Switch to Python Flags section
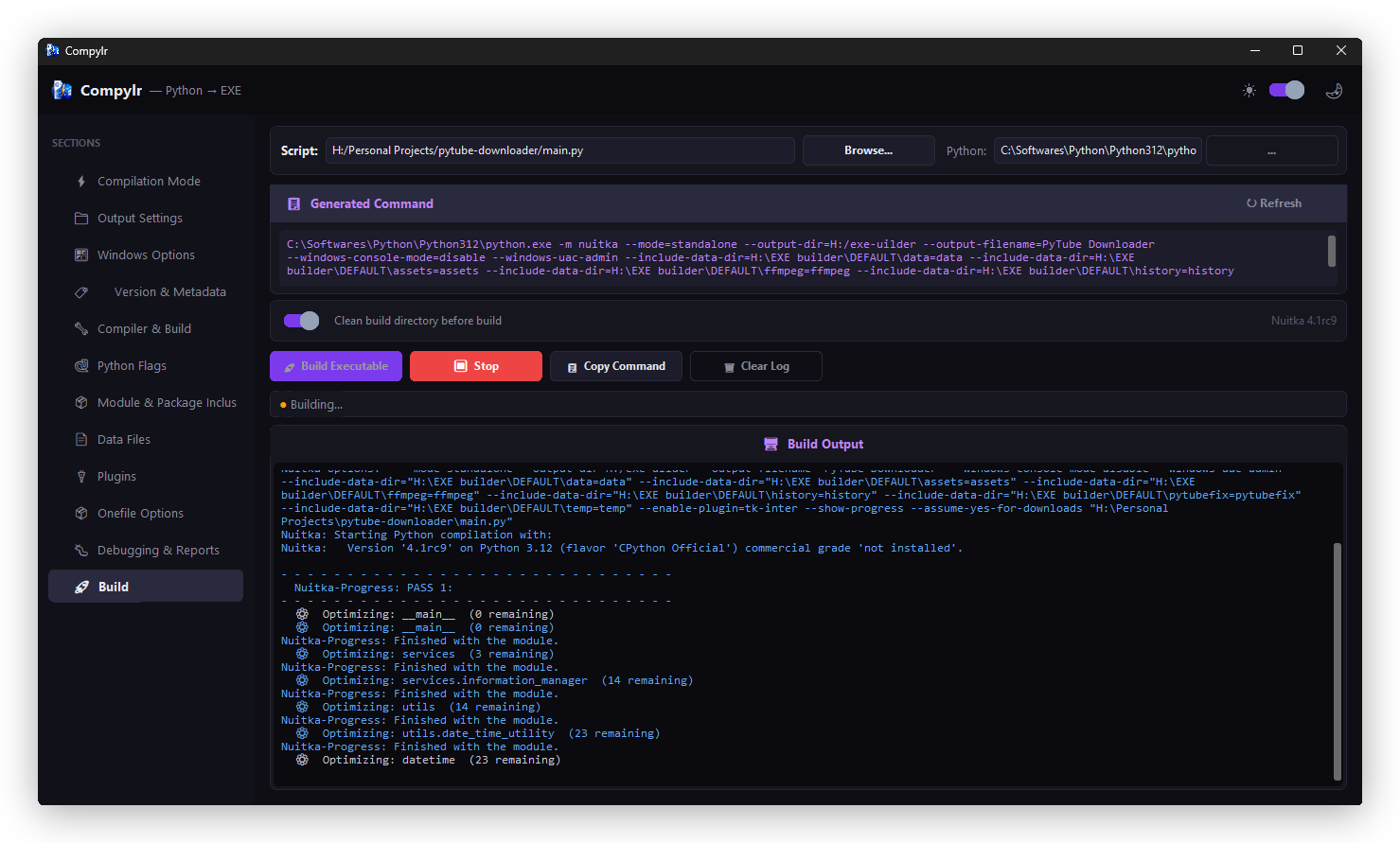1400x843 pixels. click(146, 365)
